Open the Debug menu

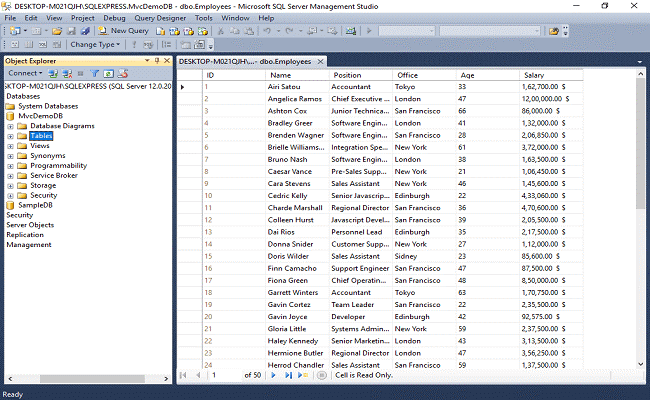click(114, 18)
